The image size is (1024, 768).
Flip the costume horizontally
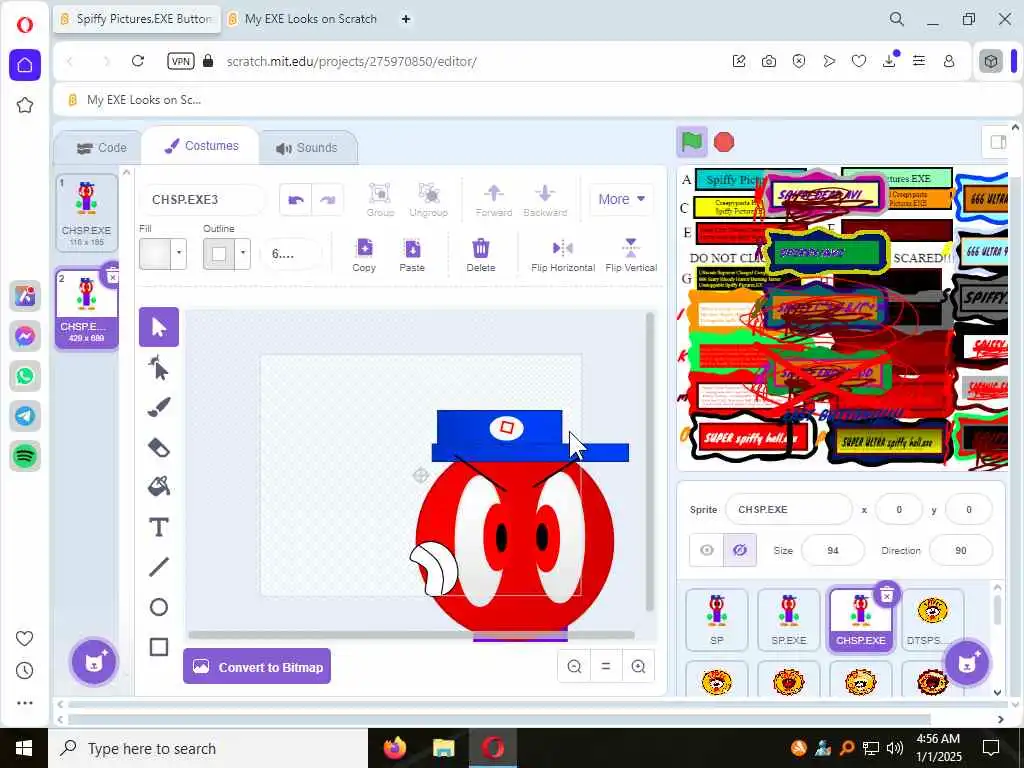coord(563,255)
